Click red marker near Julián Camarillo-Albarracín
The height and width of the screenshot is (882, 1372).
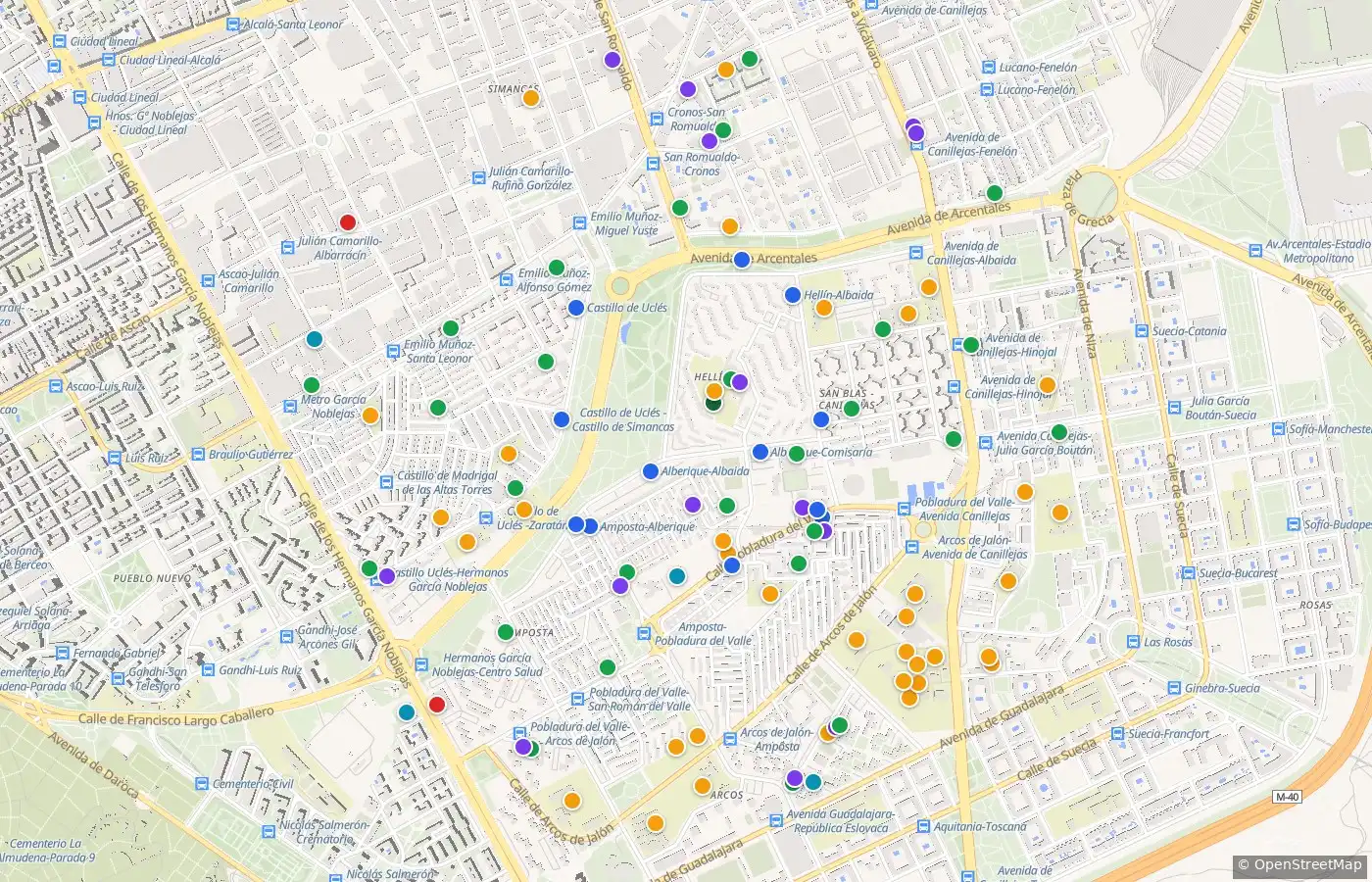point(347,222)
